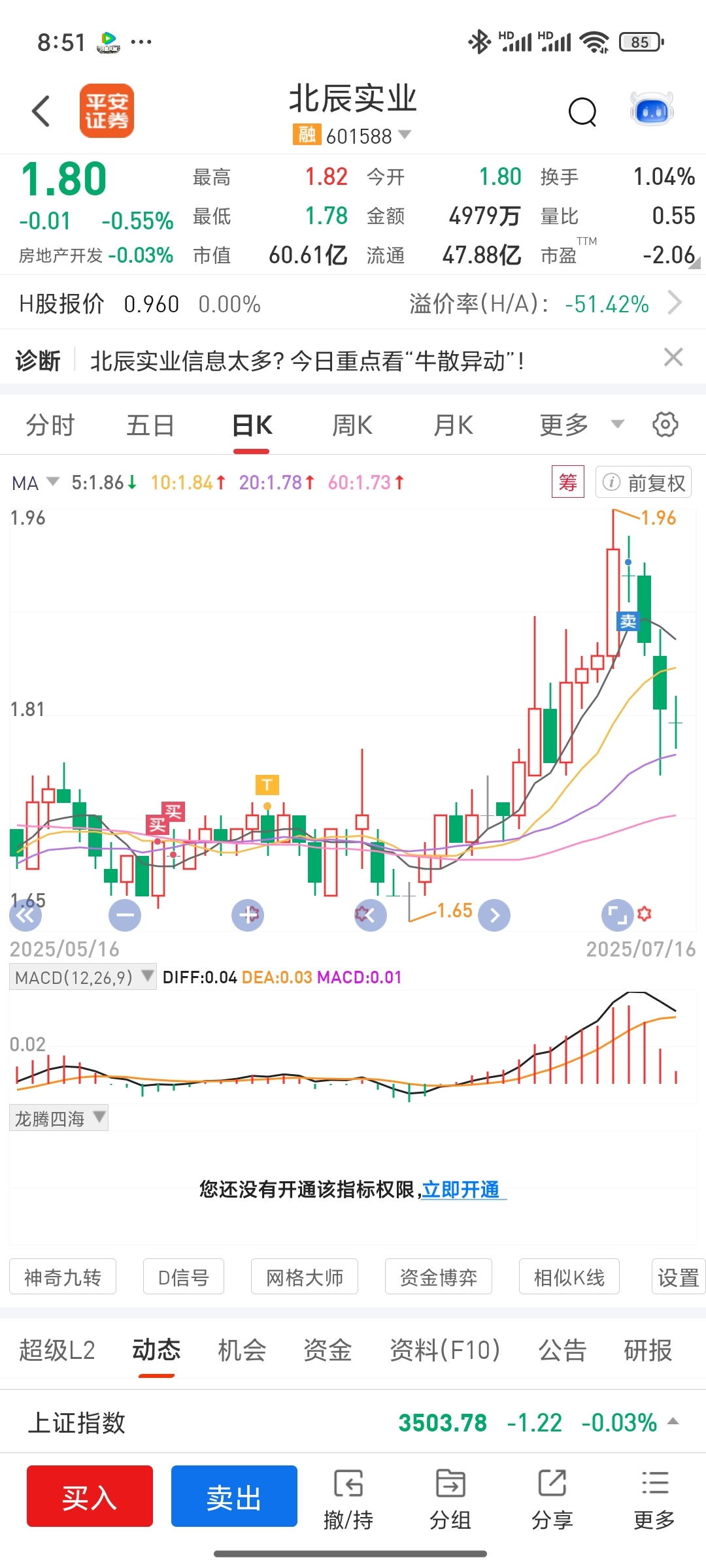The height and width of the screenshot is (1568, 706).
Task: Tap the blue 卖出 sell button
Action: (x=234, y=1496)
